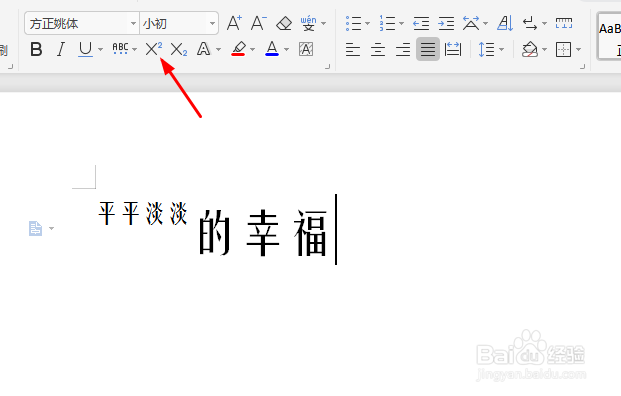Open numbering style dropdown arrow
621x396 pixels.
click(402, 24)
